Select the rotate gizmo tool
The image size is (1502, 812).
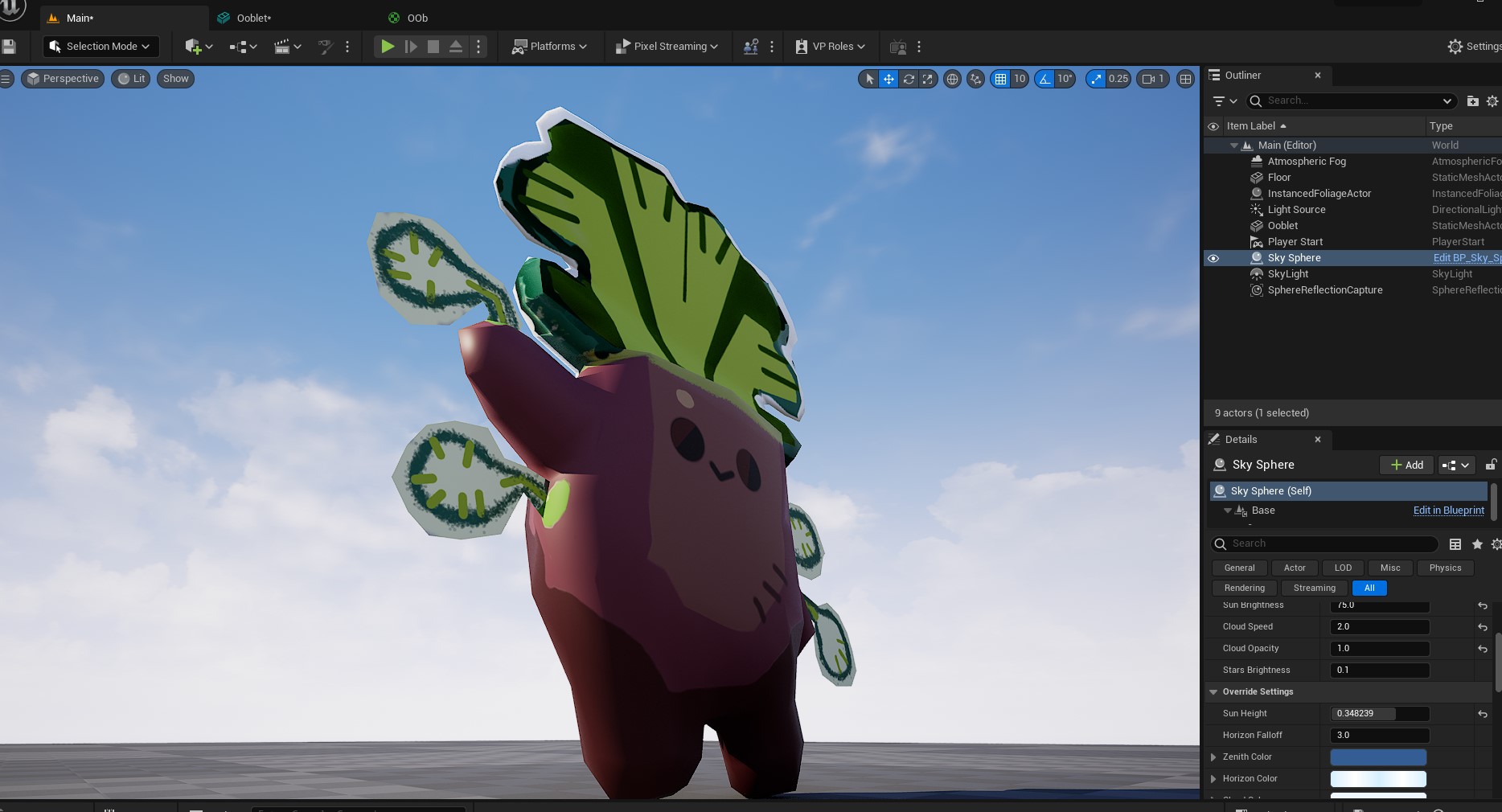tap(909, 79)
